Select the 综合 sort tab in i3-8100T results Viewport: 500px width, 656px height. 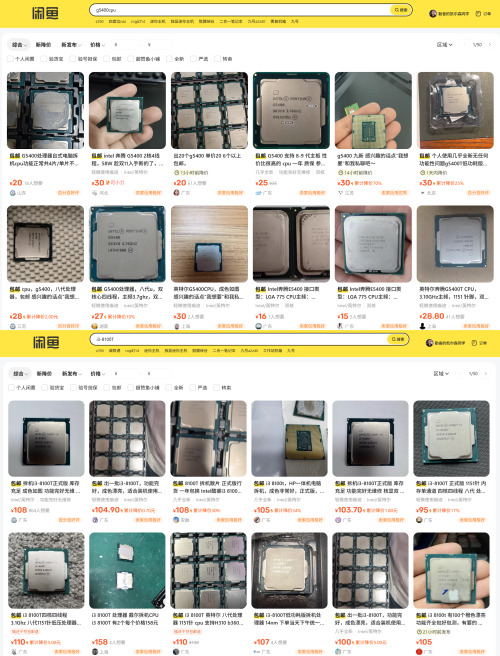point(20,374)
